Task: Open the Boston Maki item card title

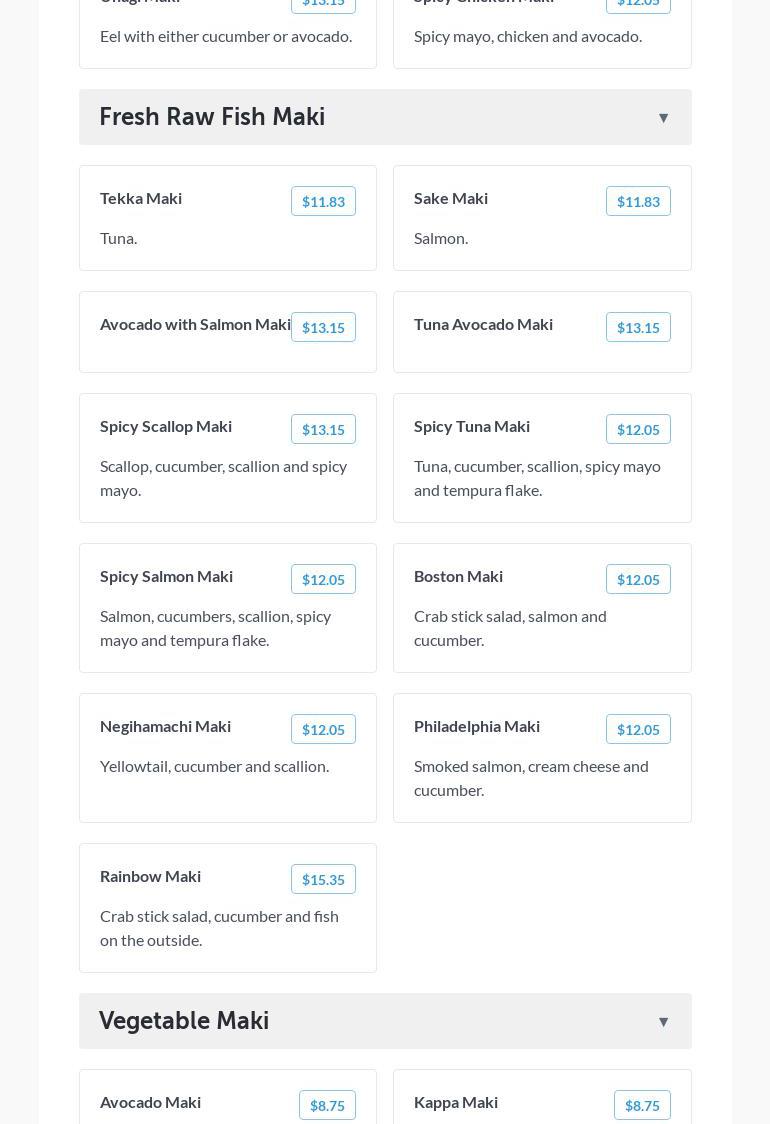Action: [458, 577]
